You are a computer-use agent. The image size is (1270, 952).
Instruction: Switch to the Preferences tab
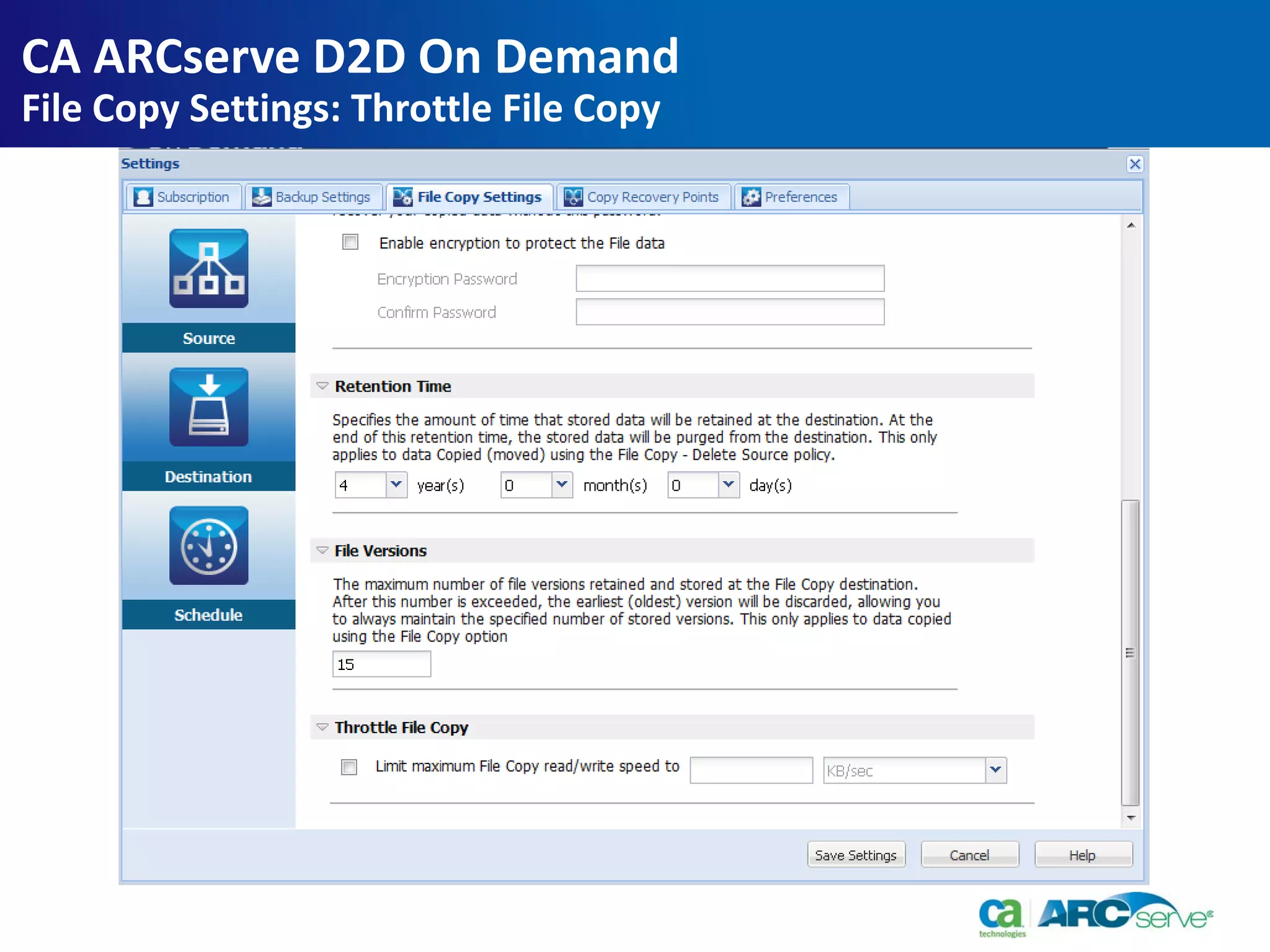click(x=791, y=197)
